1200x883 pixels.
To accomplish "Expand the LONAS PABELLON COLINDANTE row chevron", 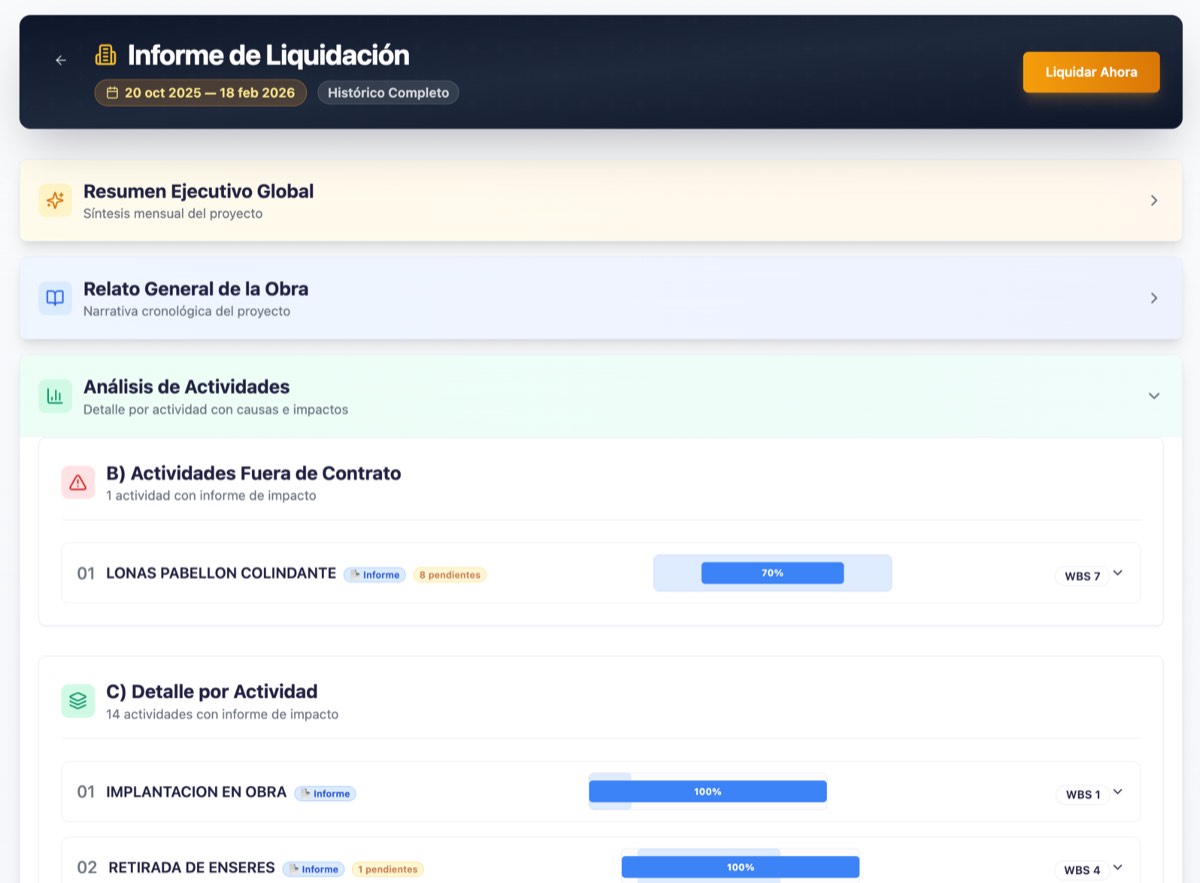I will pos(1118,573).
